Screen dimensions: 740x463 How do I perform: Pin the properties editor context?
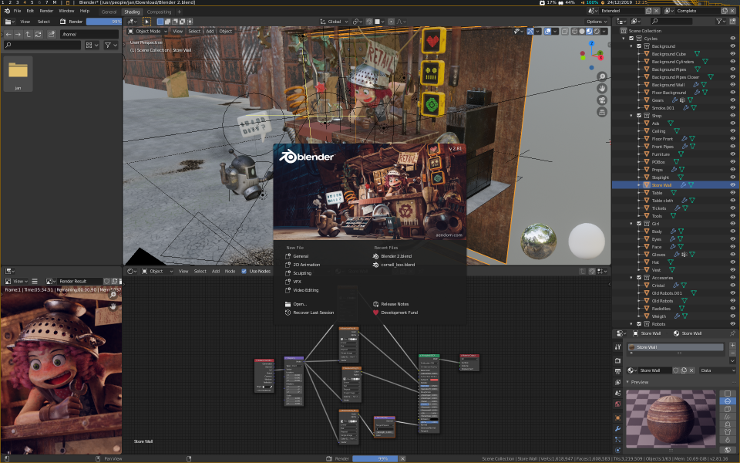[732, 333]
